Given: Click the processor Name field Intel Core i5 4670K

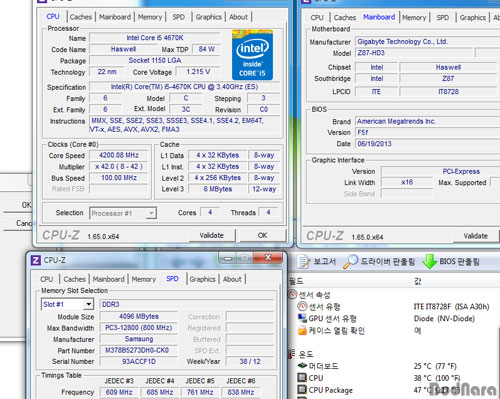Looking at the screenshot, I should 155,38.
